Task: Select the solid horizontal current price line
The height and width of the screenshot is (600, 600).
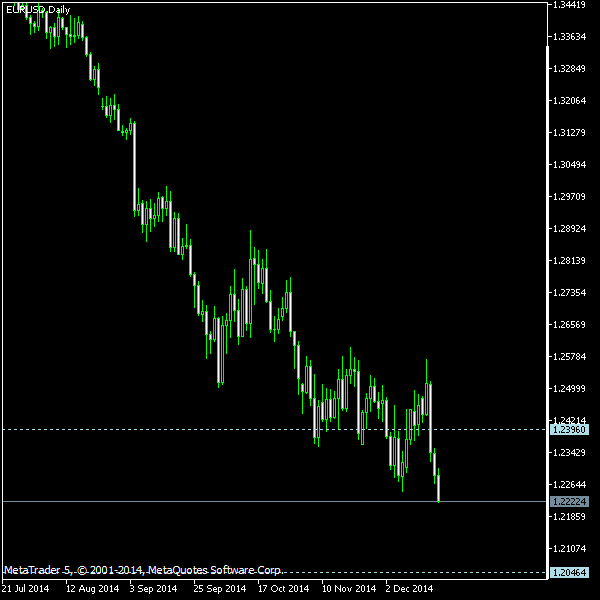Action: pos(274,501)
